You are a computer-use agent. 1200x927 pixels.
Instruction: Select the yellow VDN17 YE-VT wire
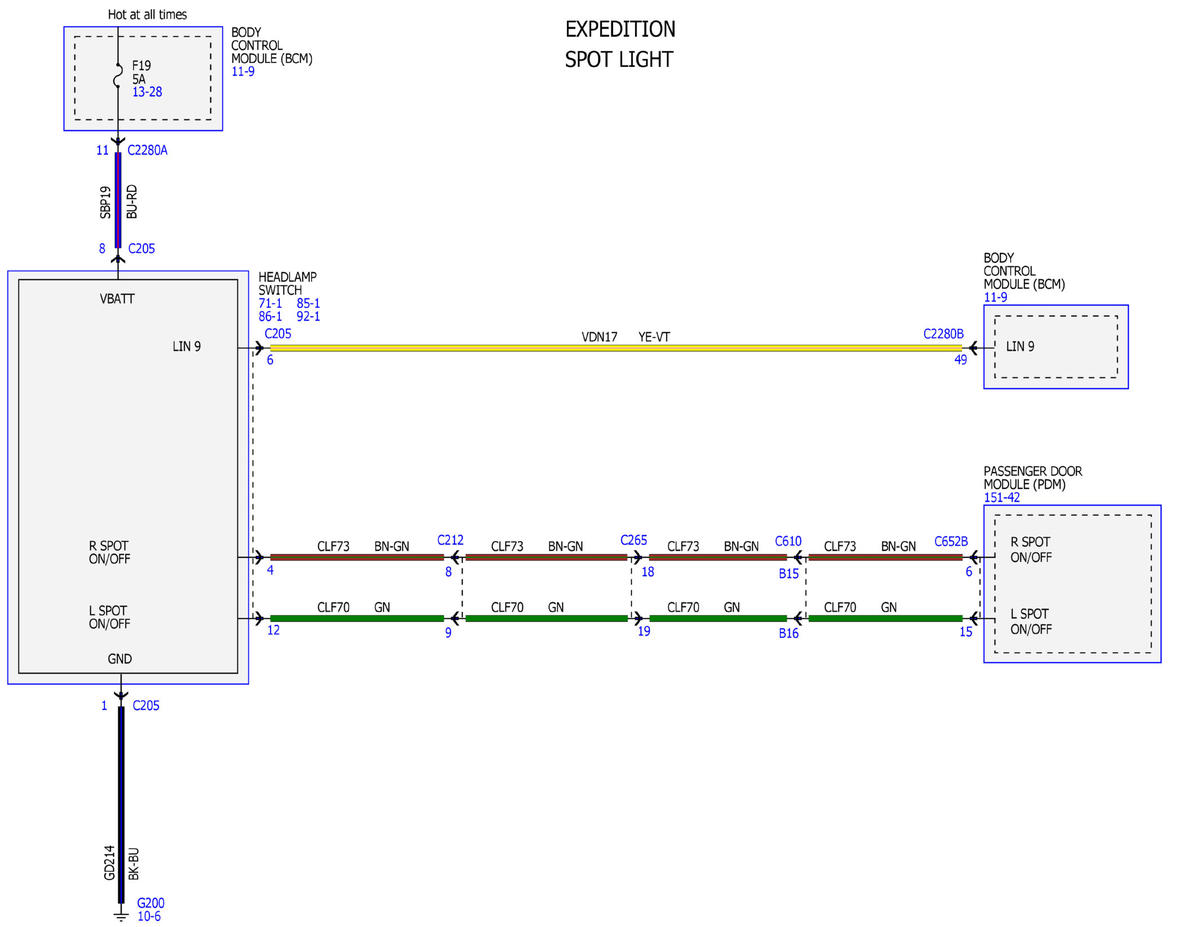click(615, 349)
